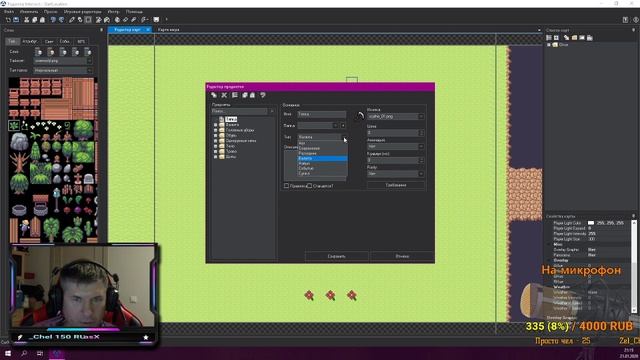Viewport: 640px width, 360px height.
Task: Click the map properties panel scrollbar
Action: pyautogui.click(x=634, y=267)
